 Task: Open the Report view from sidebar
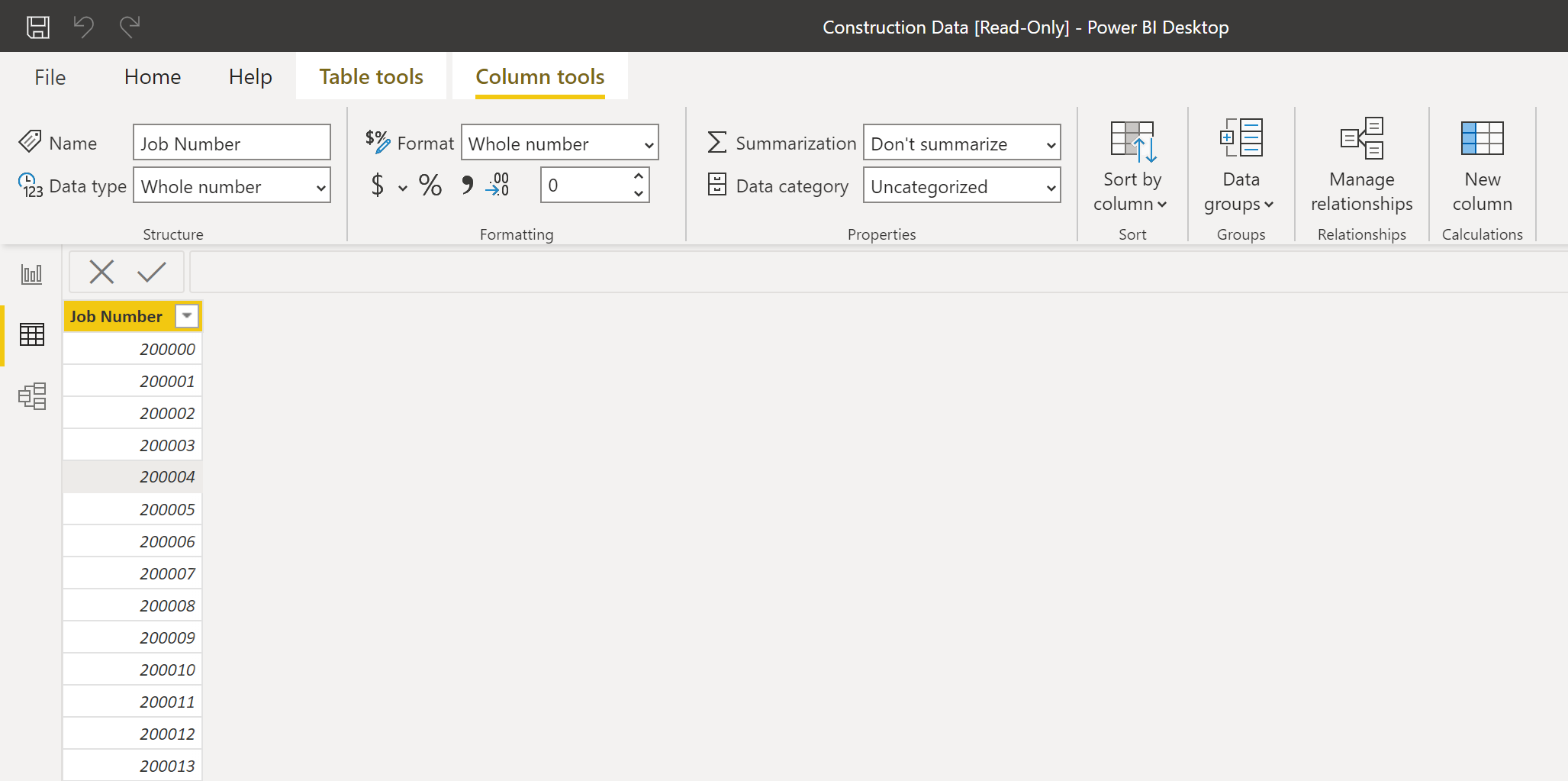[x=32, y=274]
